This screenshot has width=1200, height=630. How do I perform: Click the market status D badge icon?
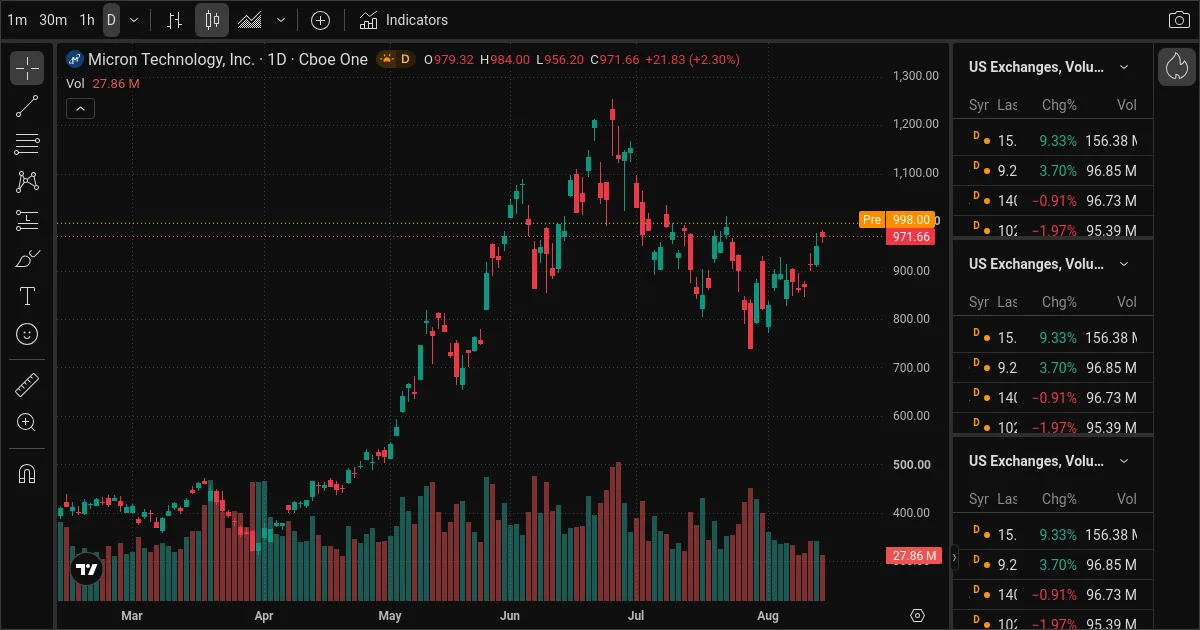click(396, 60)
